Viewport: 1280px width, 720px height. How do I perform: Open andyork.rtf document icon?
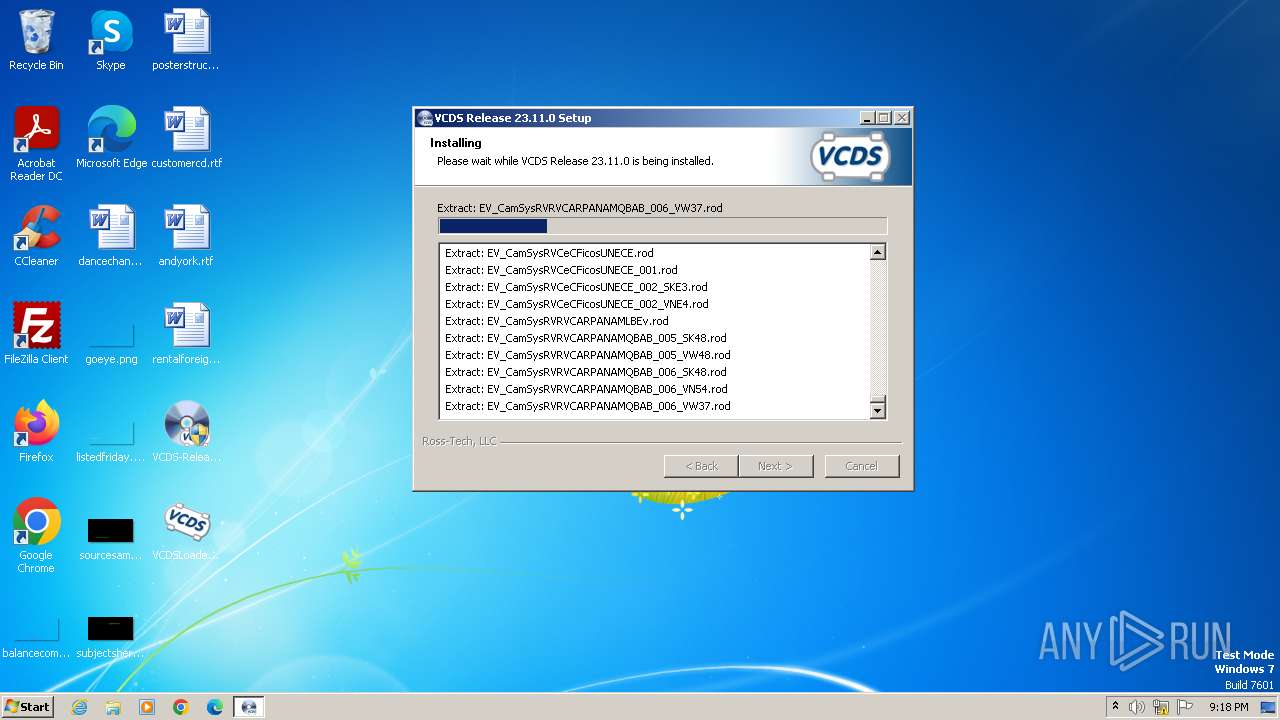(186, 236)
